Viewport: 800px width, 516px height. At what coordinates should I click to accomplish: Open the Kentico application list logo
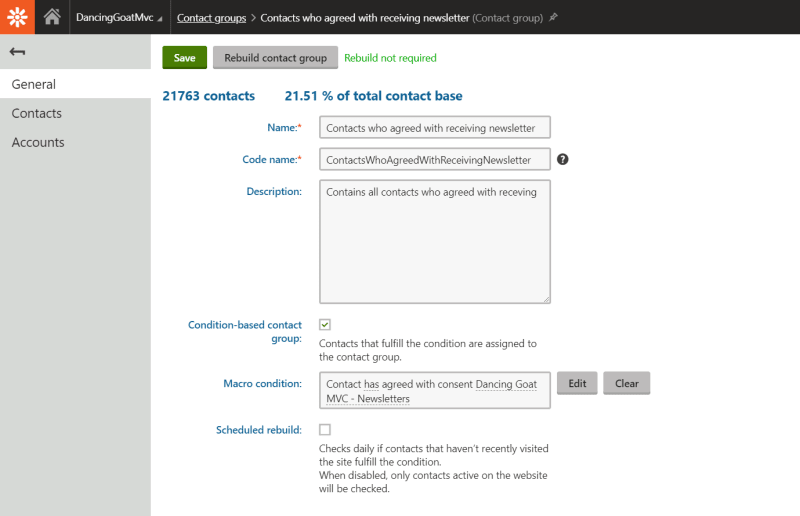click(x=17, y=17)
